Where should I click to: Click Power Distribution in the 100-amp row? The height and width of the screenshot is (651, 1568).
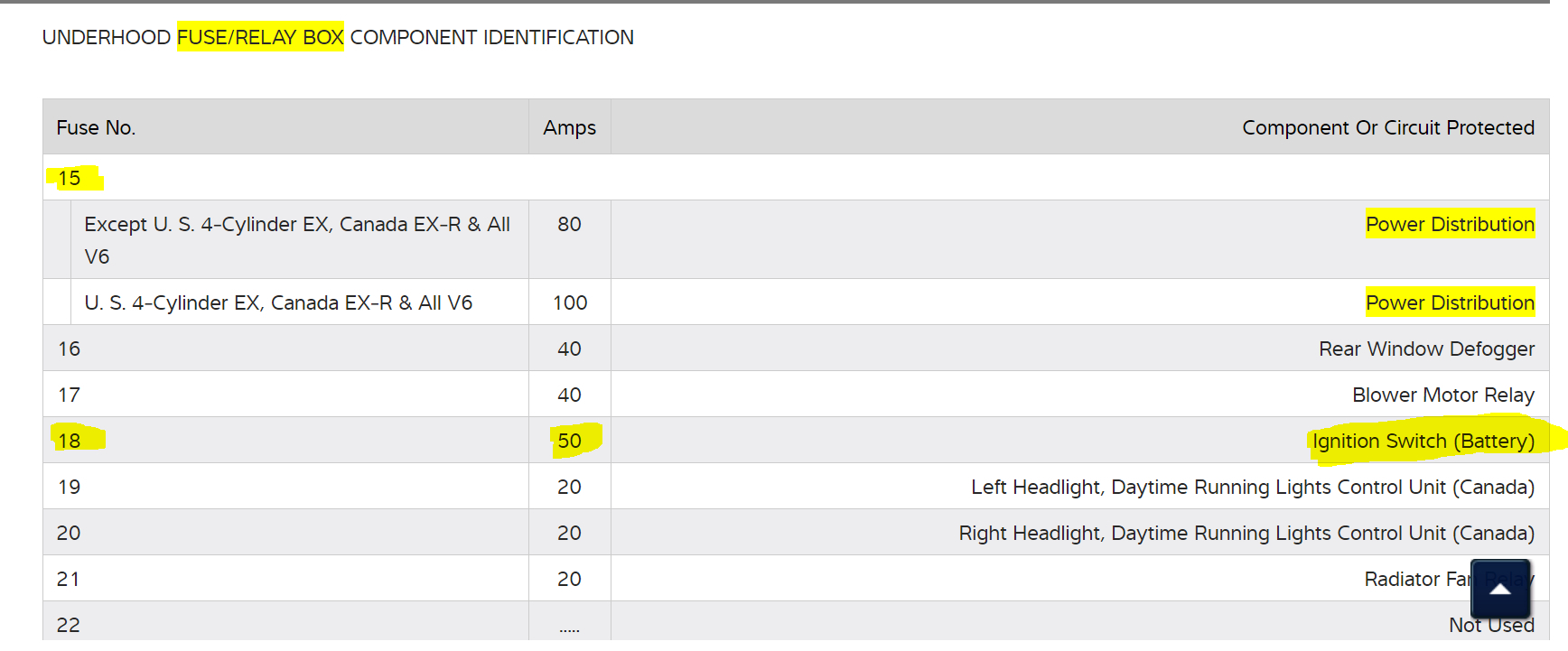tap(1449, 302)
